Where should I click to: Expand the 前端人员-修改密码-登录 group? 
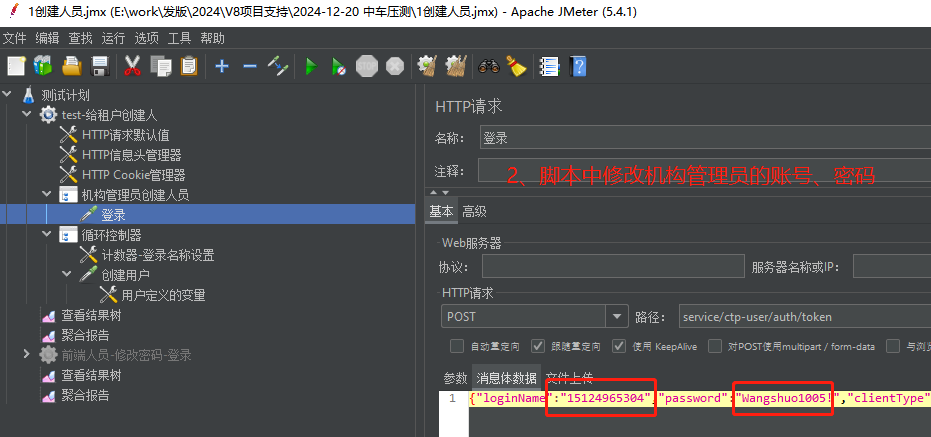26,354
